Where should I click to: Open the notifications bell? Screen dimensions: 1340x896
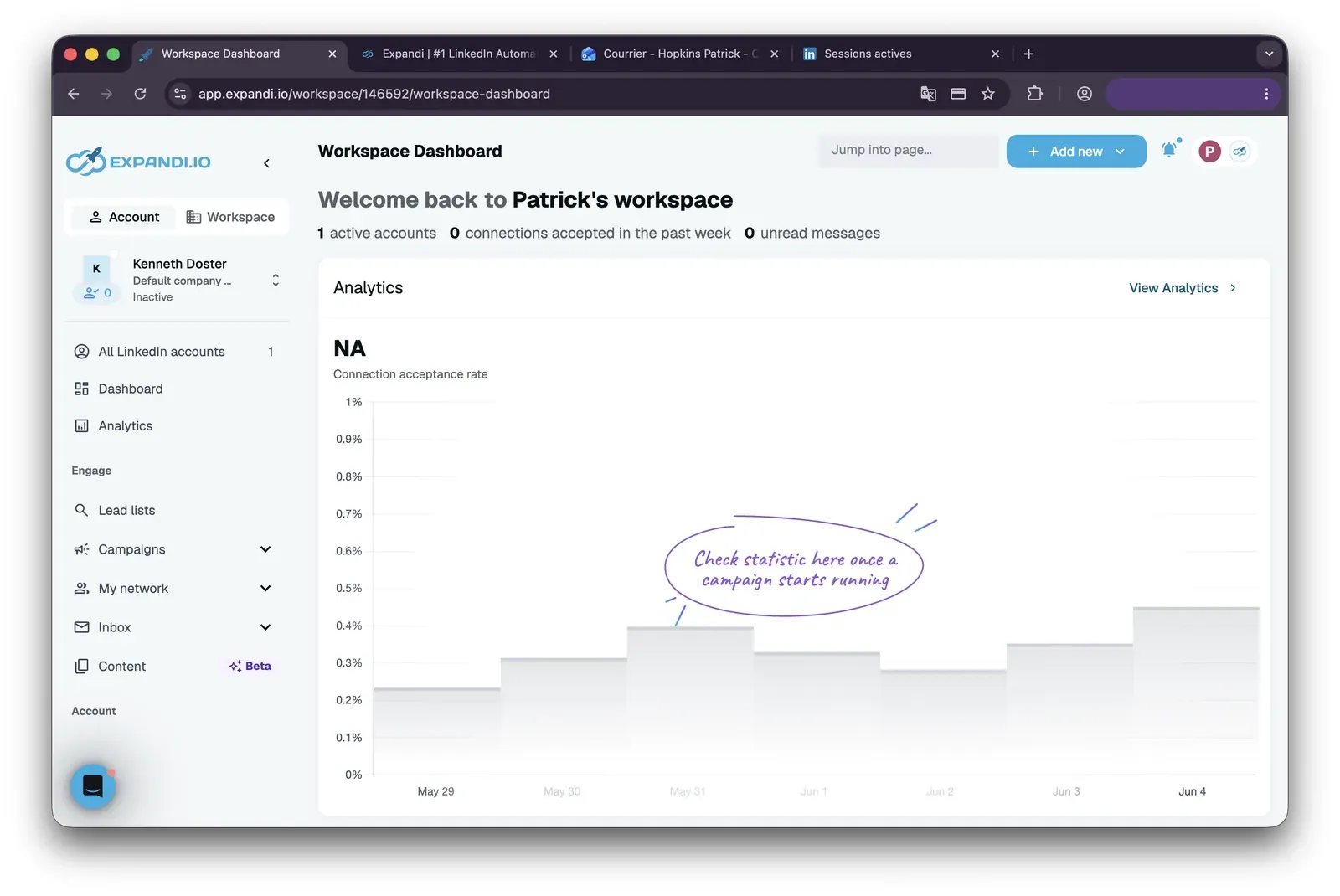1169,150
